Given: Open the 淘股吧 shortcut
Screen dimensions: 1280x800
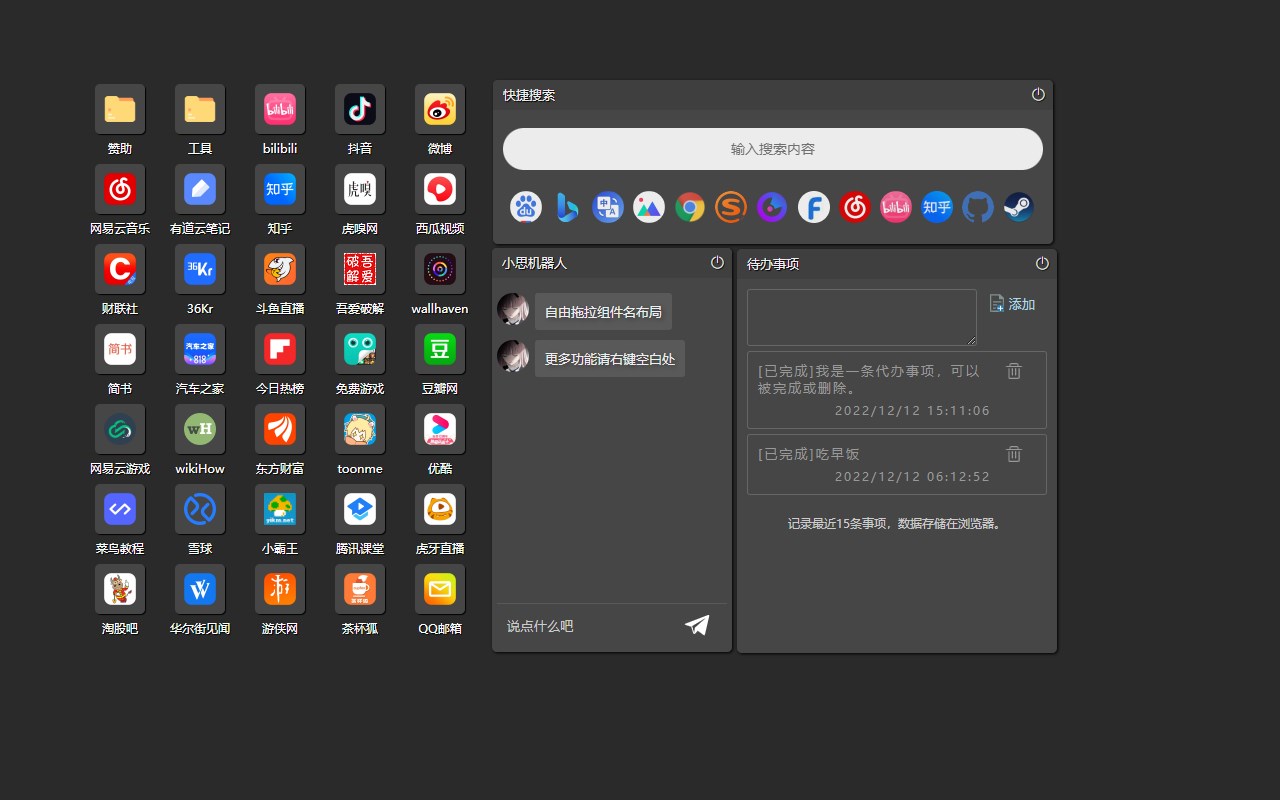Looking at the screenshot, I should point(120,589).
